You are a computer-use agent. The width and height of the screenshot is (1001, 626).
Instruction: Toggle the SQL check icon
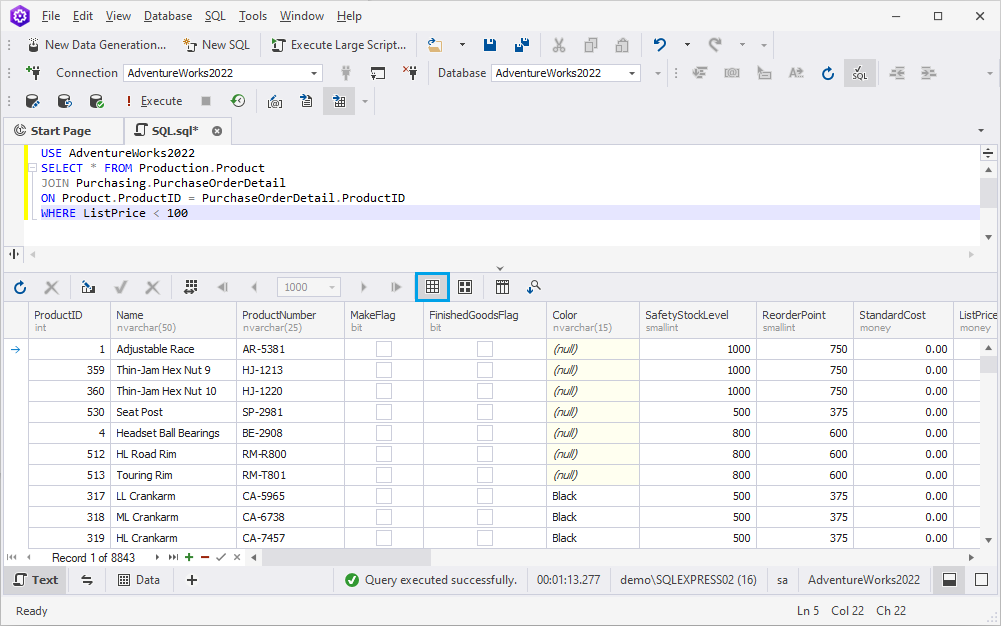click(x=860, y=73)
